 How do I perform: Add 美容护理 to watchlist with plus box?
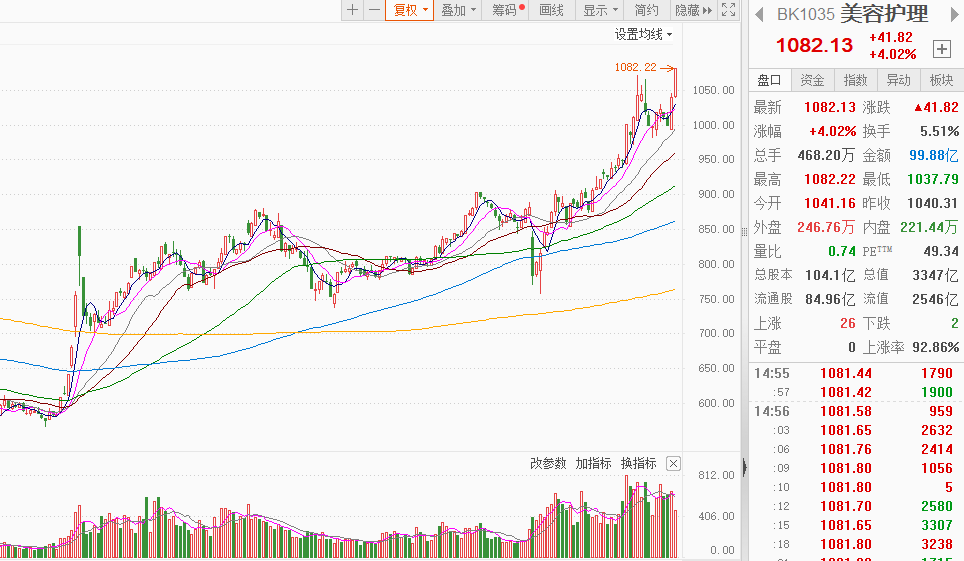click(x=941, y=48)
